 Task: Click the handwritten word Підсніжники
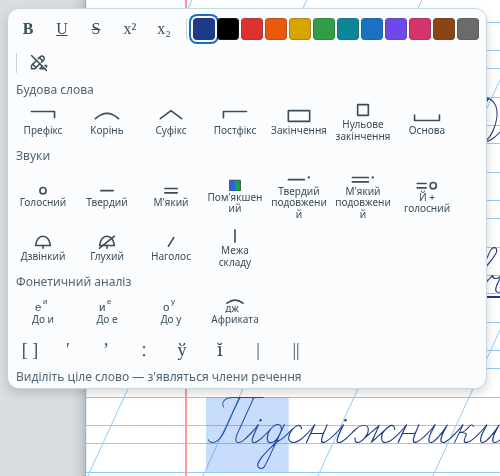pos(353,433)
